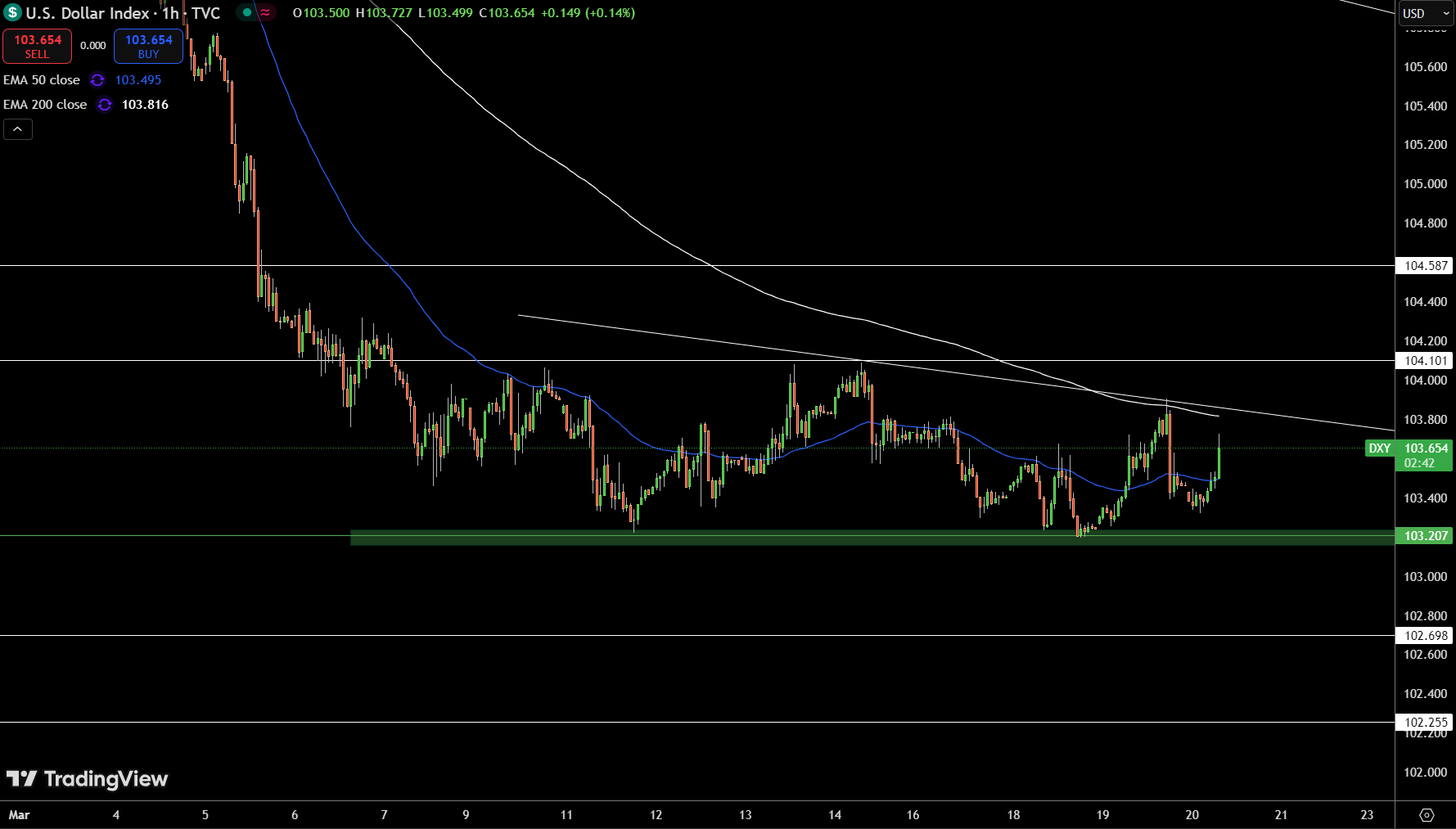The image size is (1456, 829).
Task: Click the 0.000 spread value
Action: (x=93, y=46)
